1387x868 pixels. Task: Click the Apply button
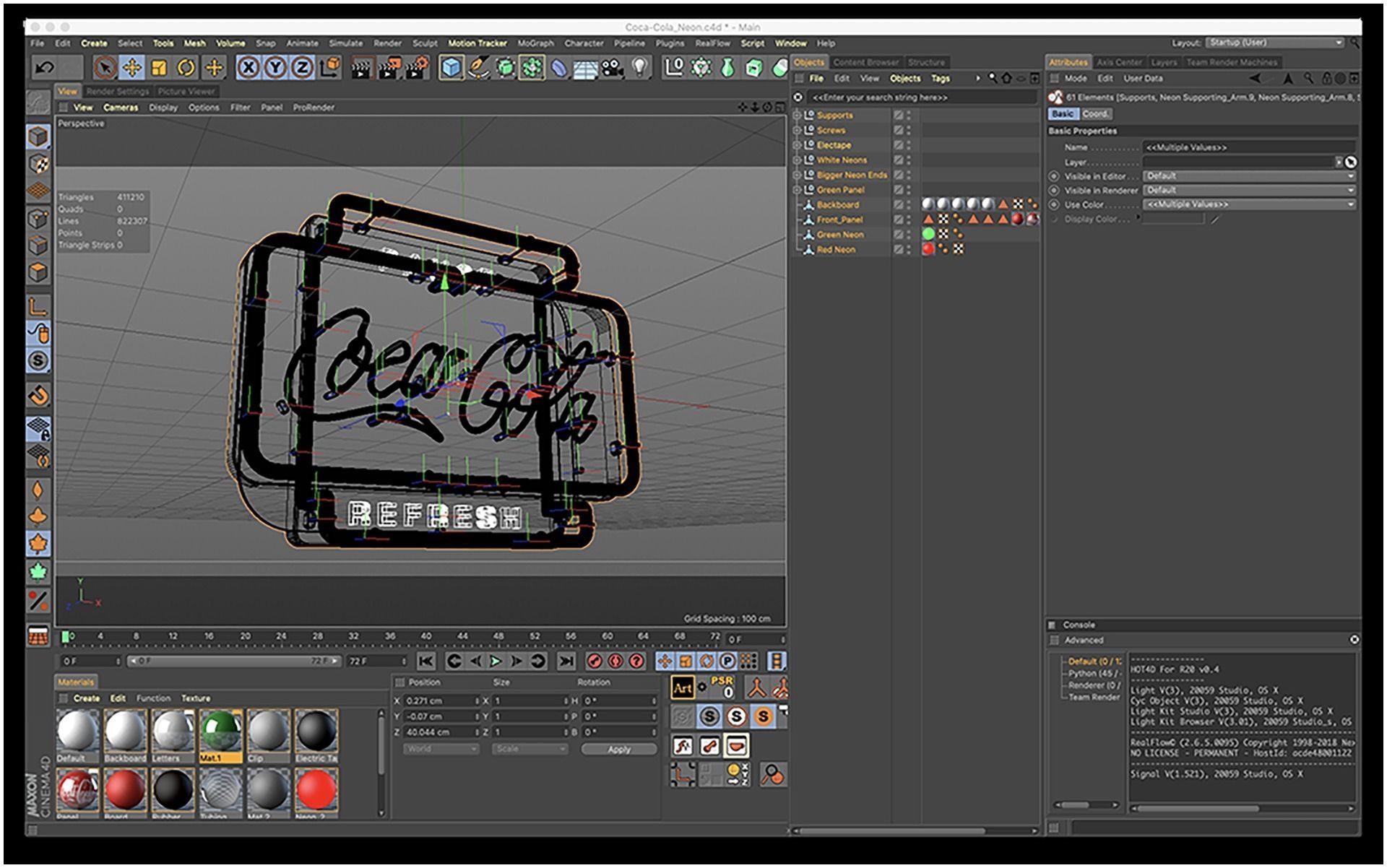tap(619, 750)
